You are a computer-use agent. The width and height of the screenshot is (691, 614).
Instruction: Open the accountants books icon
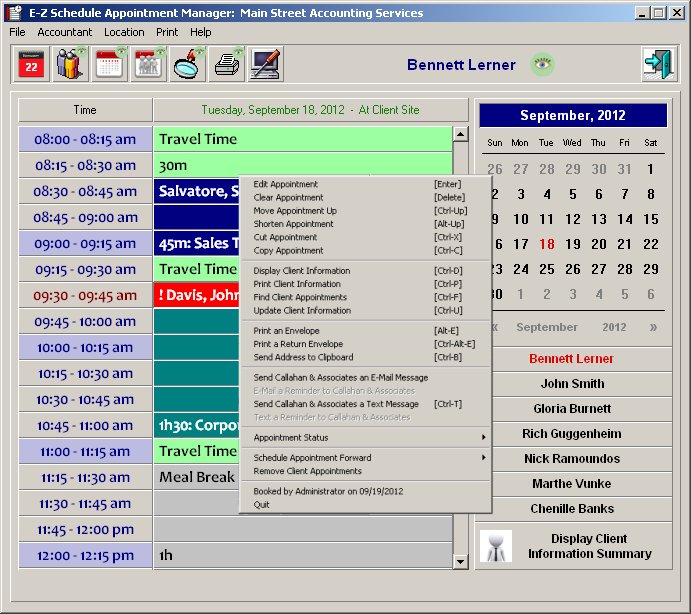(x=70, y=65)
